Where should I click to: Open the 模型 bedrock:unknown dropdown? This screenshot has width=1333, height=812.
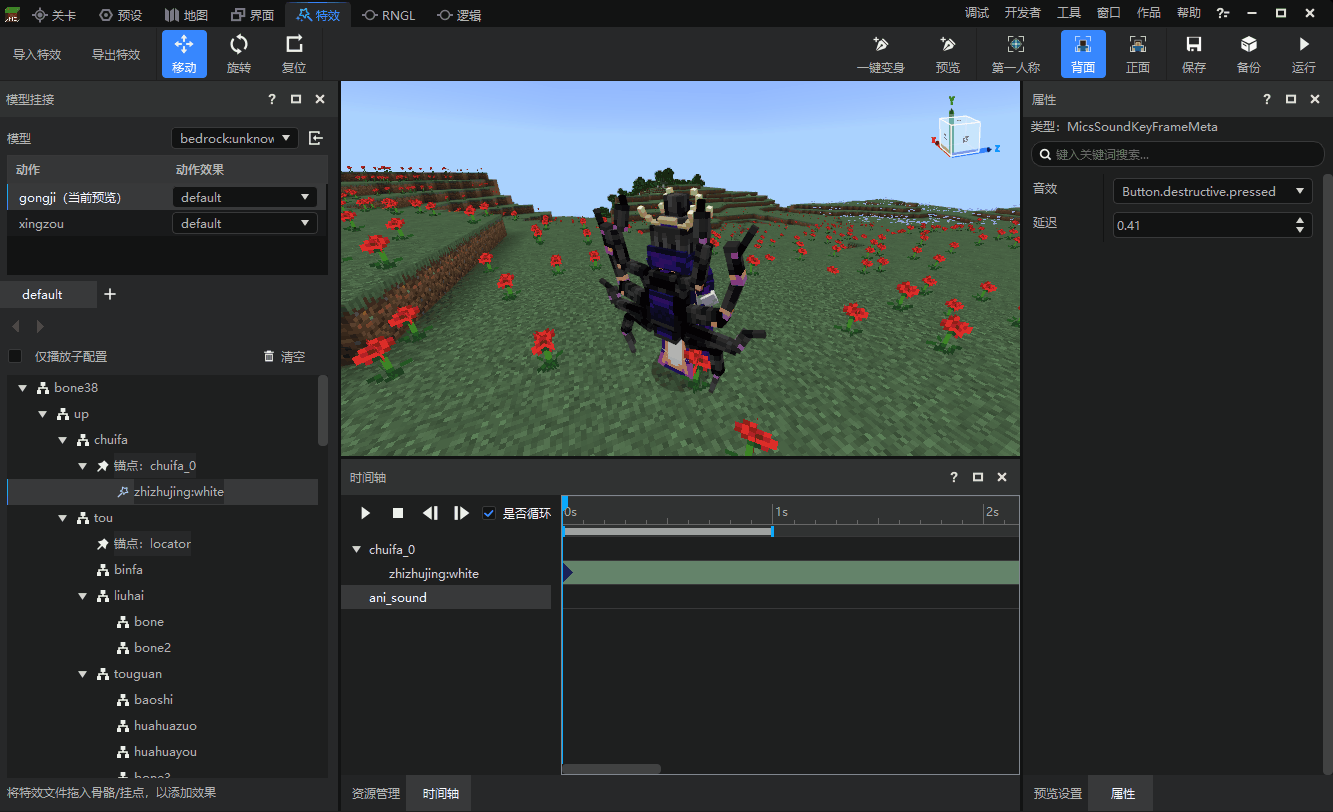(235, 138)
